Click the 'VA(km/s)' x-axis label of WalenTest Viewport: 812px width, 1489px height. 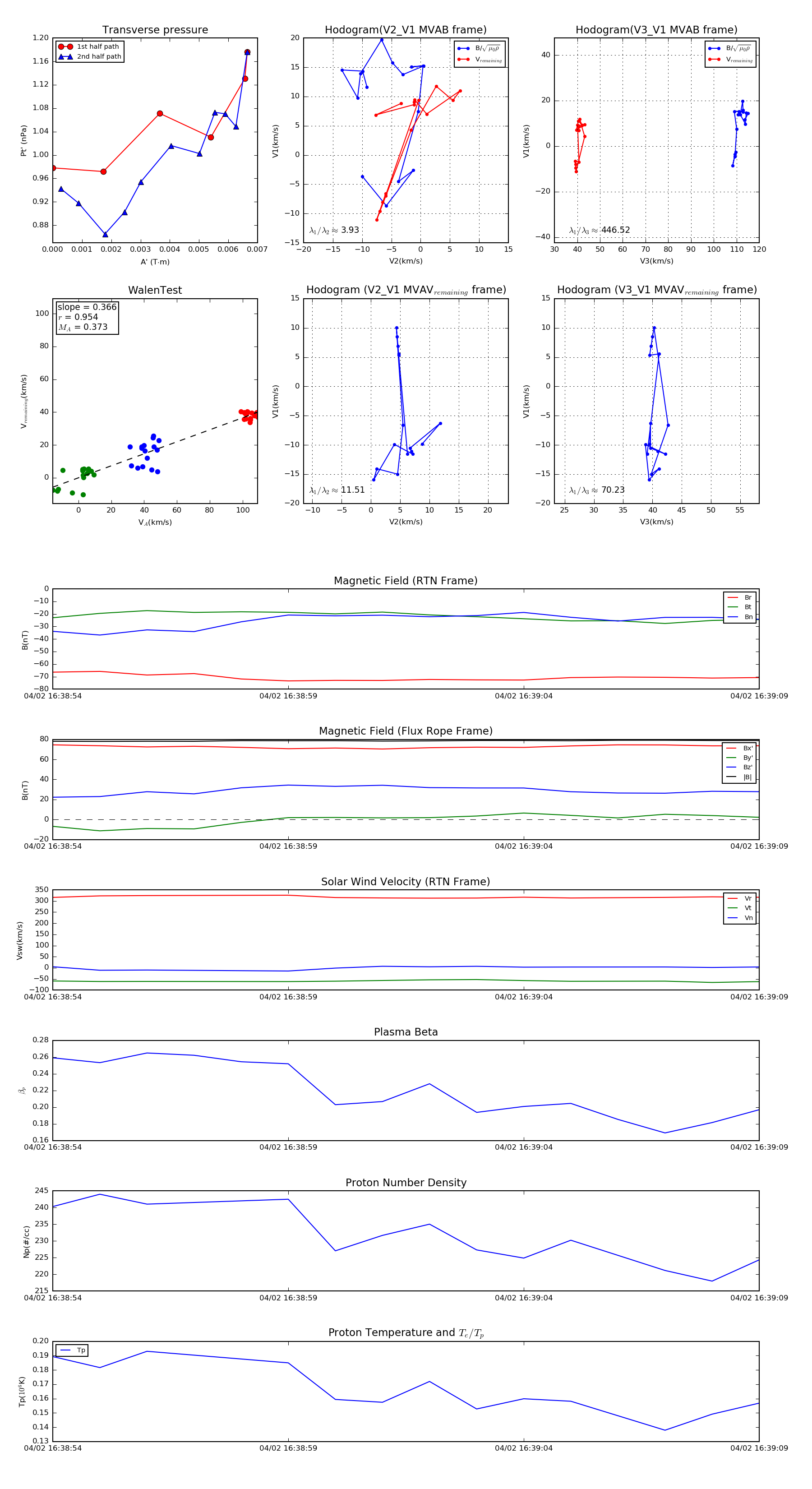(x=155, y=523)
